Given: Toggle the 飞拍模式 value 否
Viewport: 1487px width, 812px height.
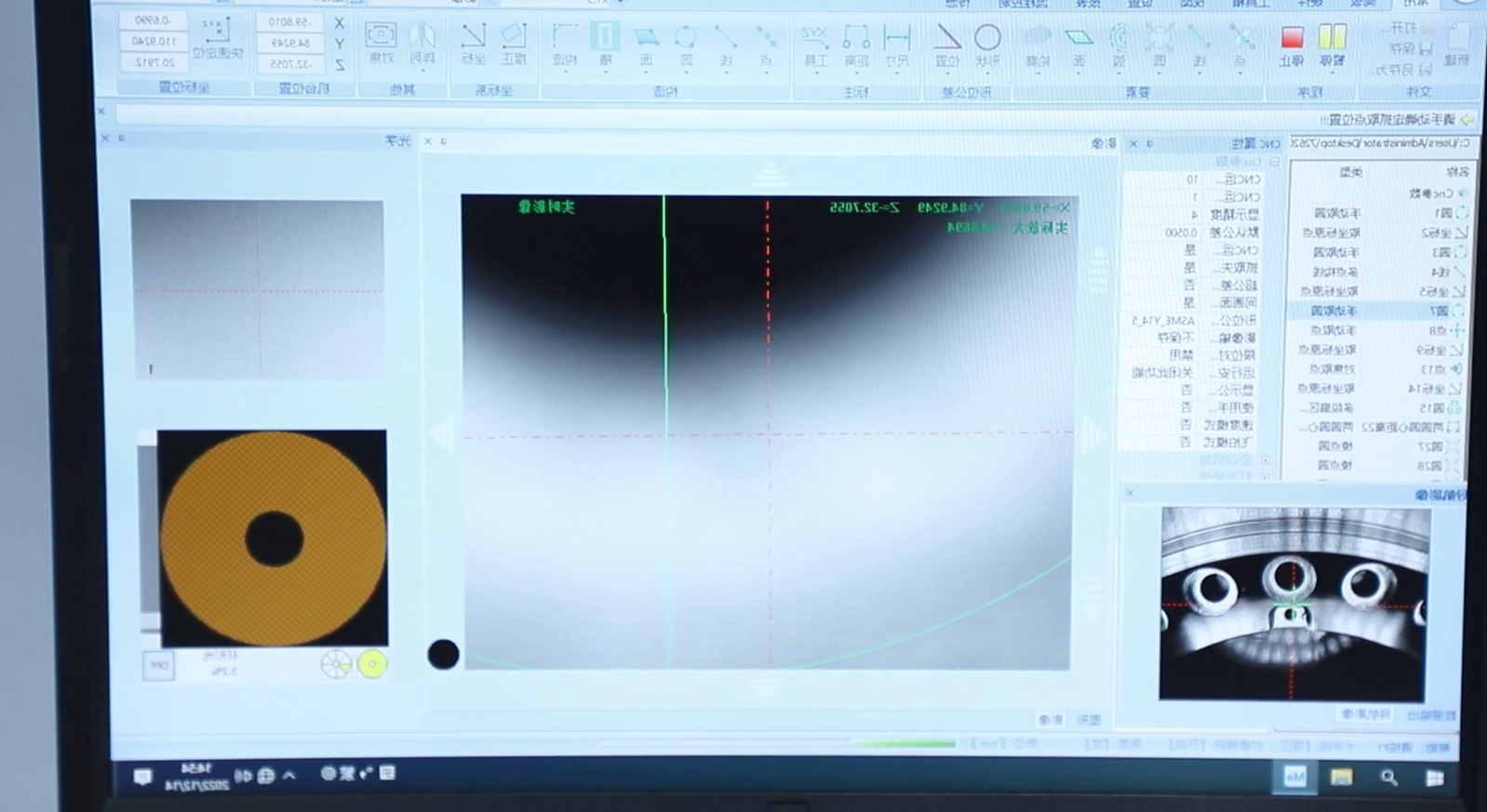Looking at the screenshot, I should point(1186,443).
